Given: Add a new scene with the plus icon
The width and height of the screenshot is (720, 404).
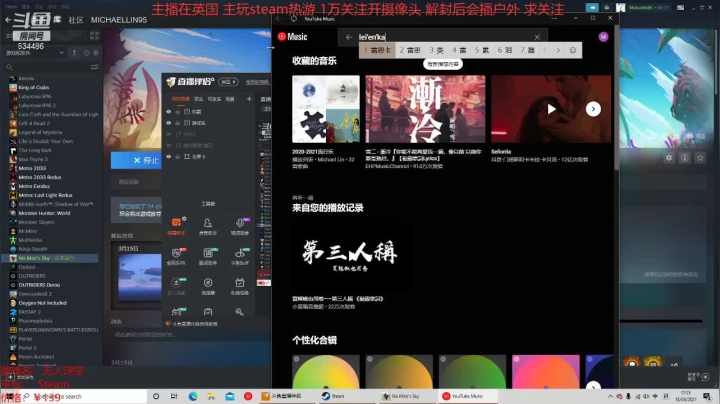Looking at the screenshot, I should (249, 99).
